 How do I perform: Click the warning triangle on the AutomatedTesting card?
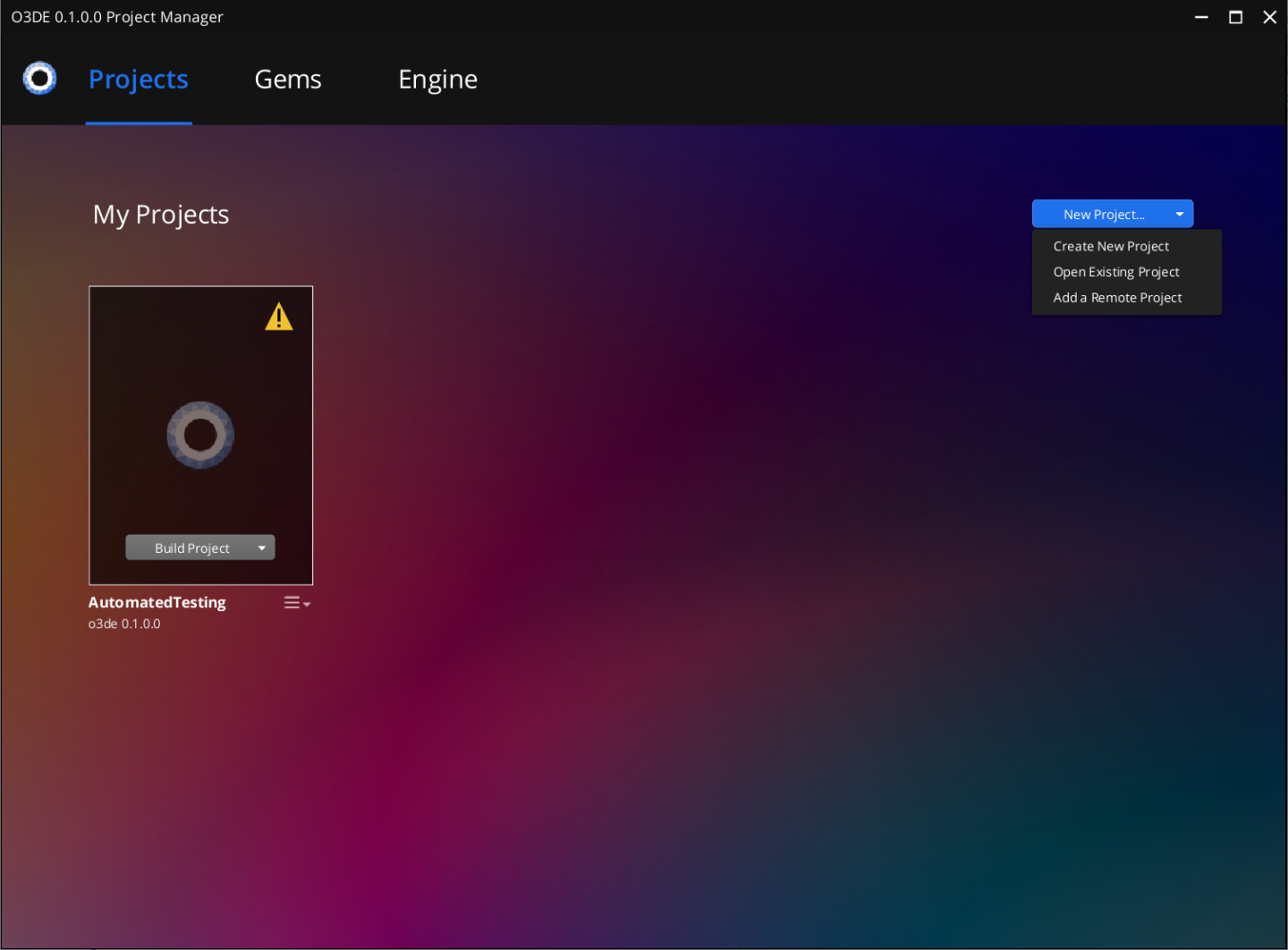click(x=278, y=317)
